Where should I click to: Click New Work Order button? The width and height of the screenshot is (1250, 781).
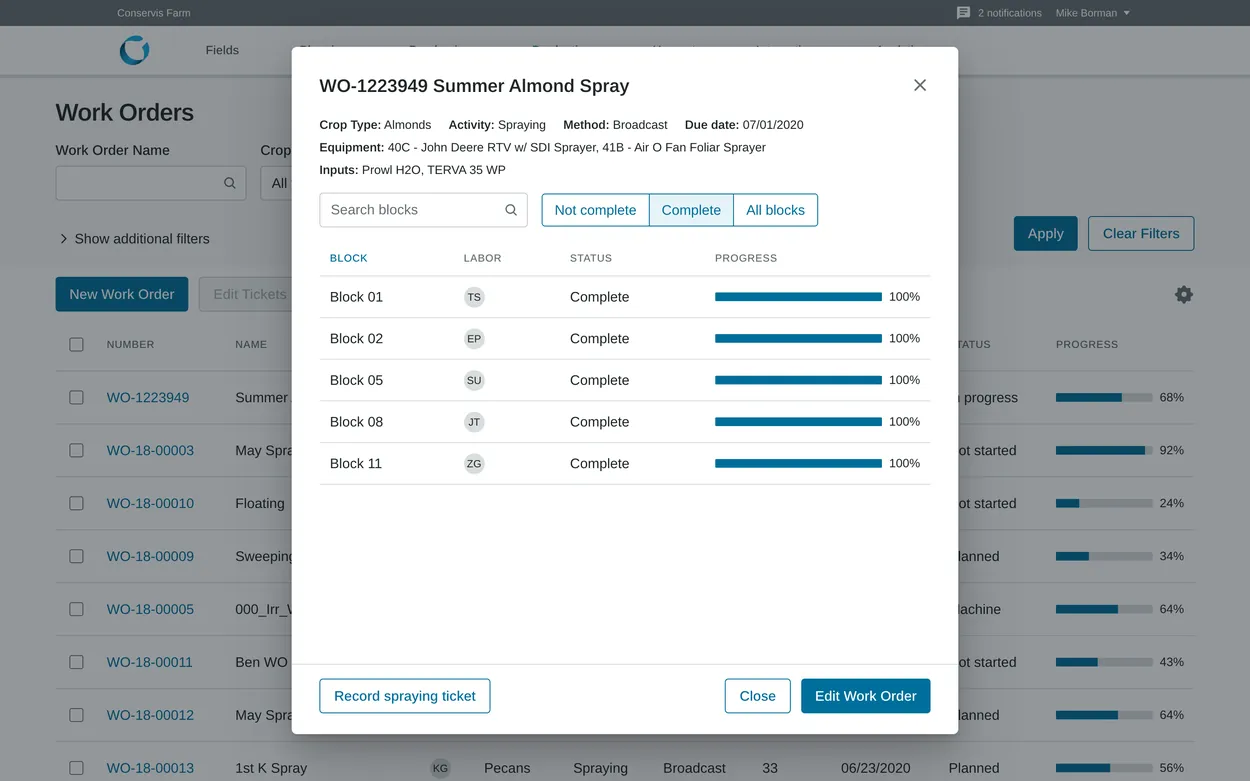point(122,294)
